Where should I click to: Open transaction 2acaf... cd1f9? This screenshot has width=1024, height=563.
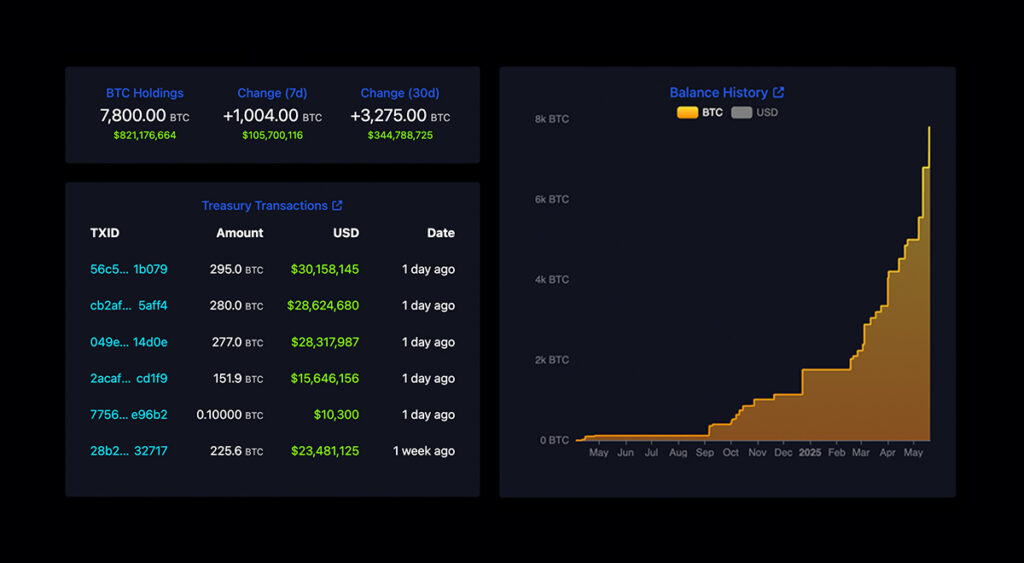(129, 379)
